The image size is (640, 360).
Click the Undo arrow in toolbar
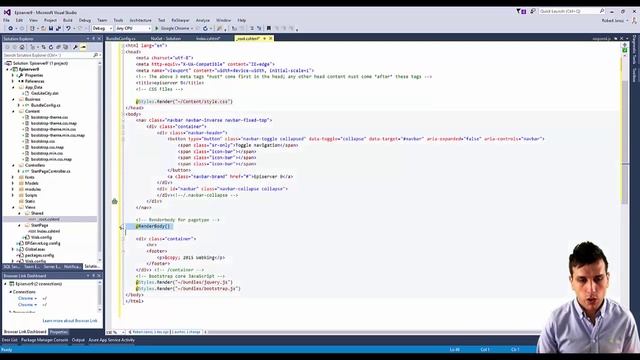[x=68, y=29]
